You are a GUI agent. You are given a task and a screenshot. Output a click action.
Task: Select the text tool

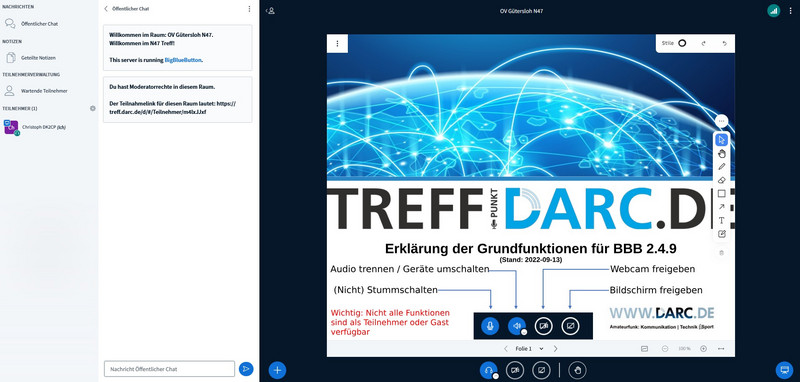721,220
